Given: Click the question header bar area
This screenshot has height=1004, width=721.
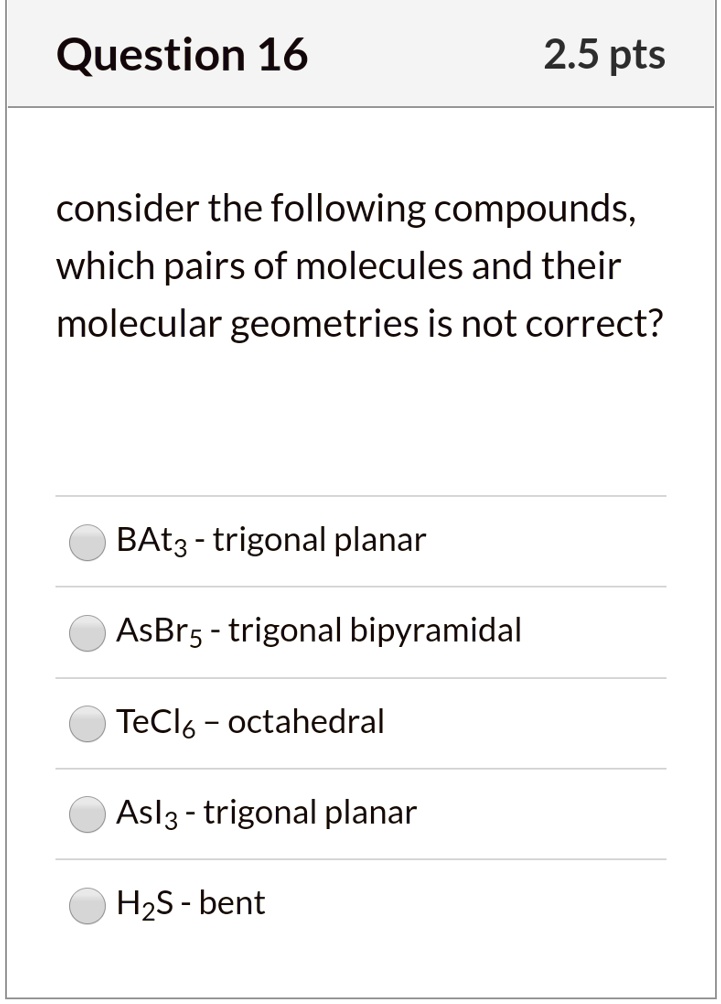Looking at the screenshot, I should point(360,55).
